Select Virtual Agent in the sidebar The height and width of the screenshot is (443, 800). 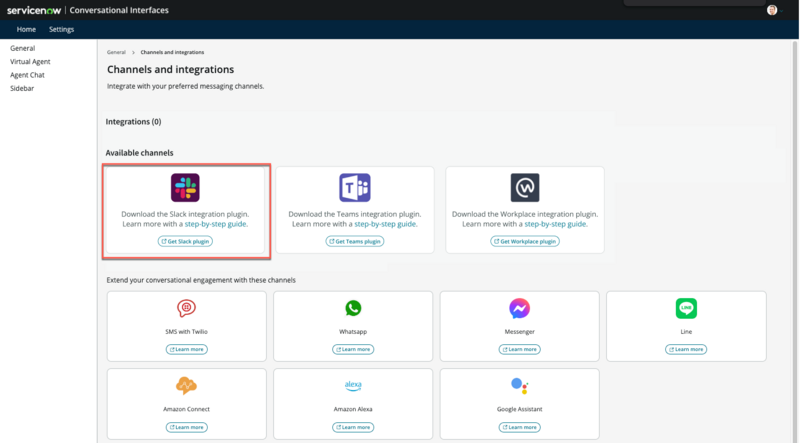(30, 61)
